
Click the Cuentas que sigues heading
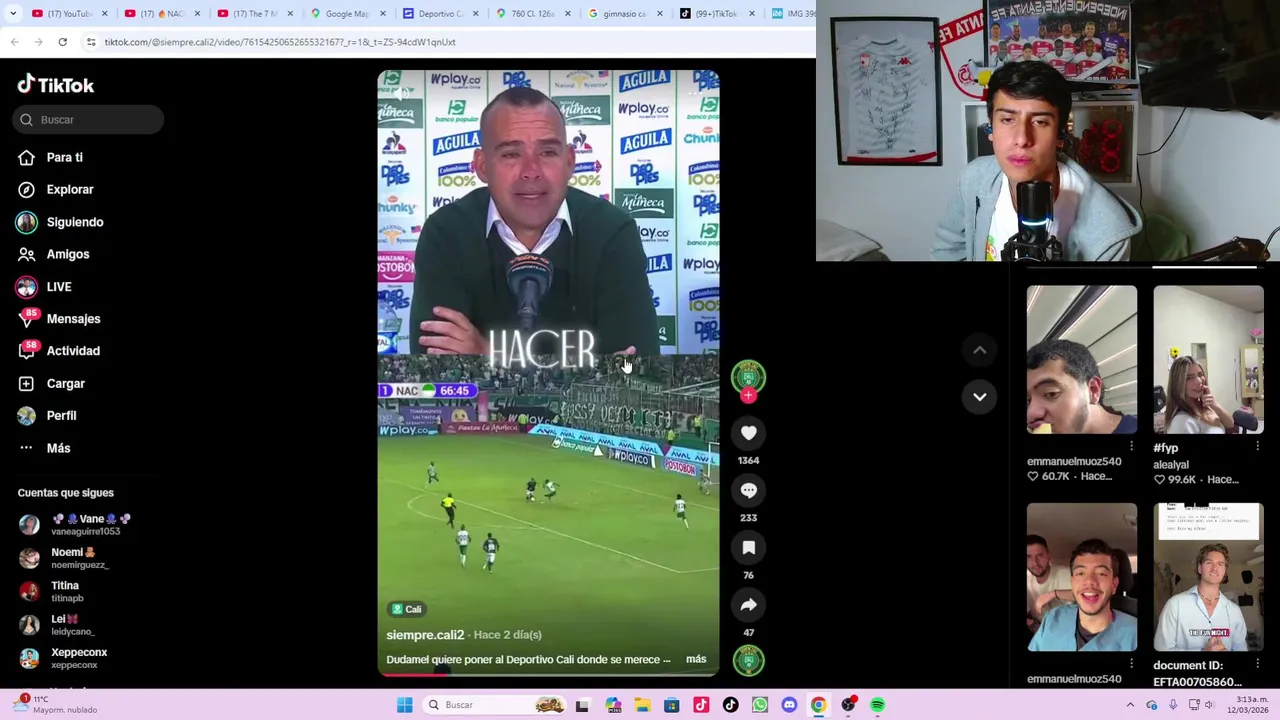tap(65, 493)
